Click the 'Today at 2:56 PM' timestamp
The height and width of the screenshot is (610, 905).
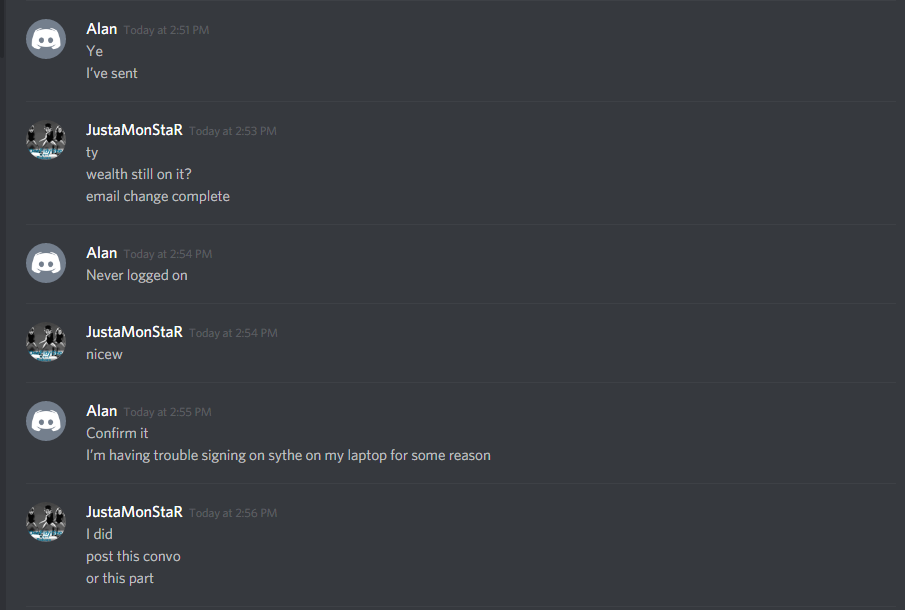coord(233,513)
